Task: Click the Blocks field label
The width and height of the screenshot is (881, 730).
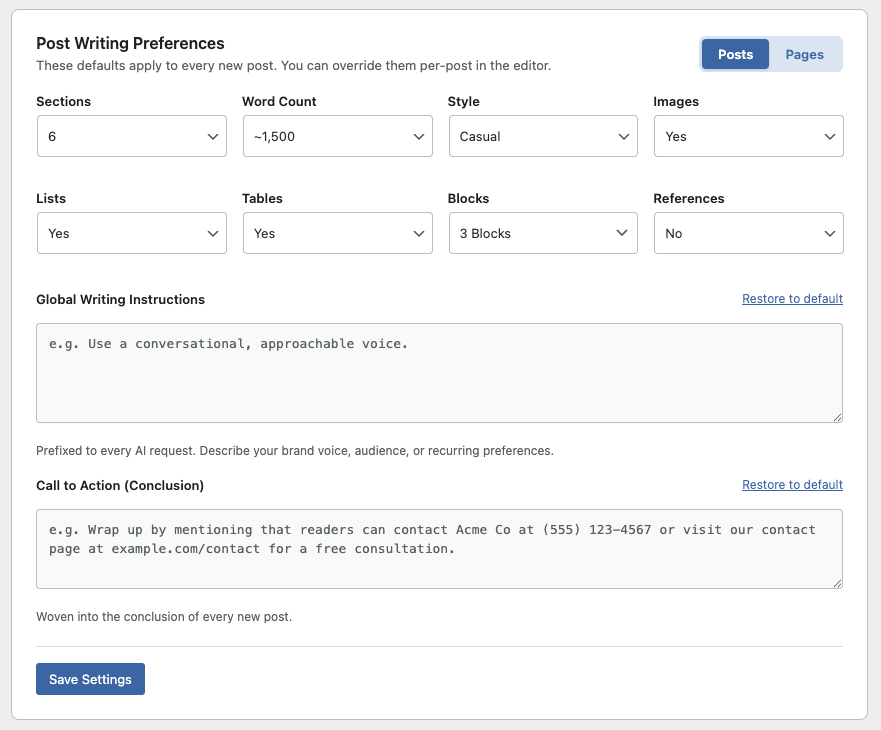Action: [x=469, y=198]
